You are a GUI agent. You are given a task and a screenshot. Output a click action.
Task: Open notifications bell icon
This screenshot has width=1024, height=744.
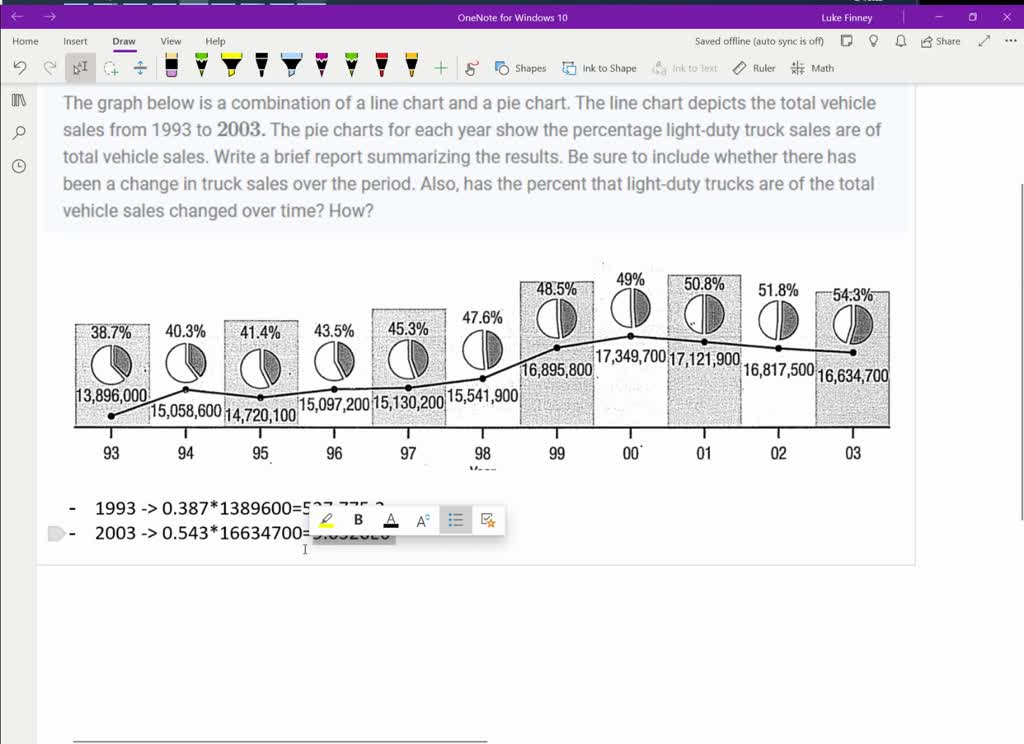click(901, 41)
